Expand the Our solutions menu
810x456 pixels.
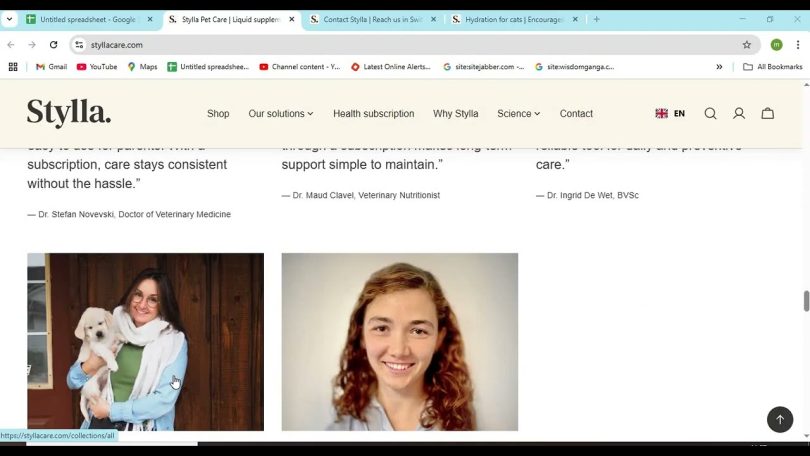pos(281,114)
